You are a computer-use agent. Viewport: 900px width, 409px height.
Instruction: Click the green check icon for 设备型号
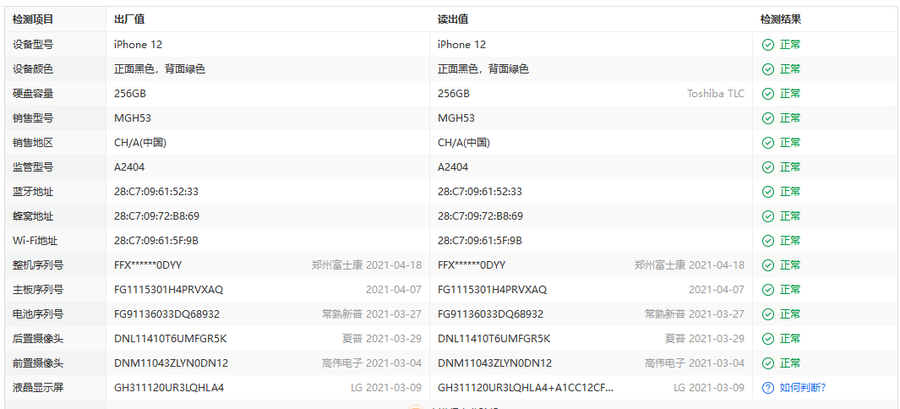tap(768, 45)
